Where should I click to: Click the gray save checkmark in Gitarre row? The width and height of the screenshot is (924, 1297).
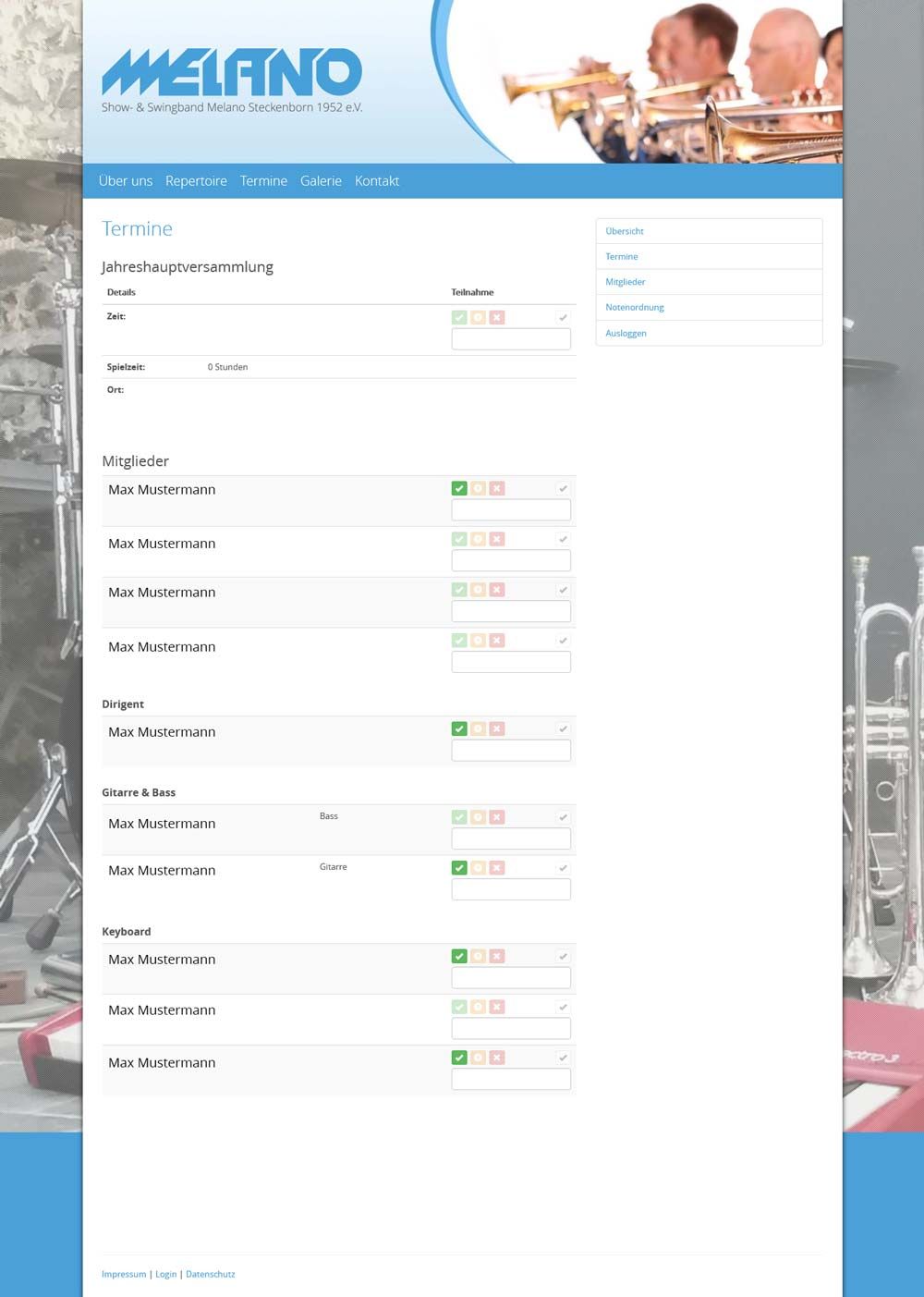tap(563, 868)
